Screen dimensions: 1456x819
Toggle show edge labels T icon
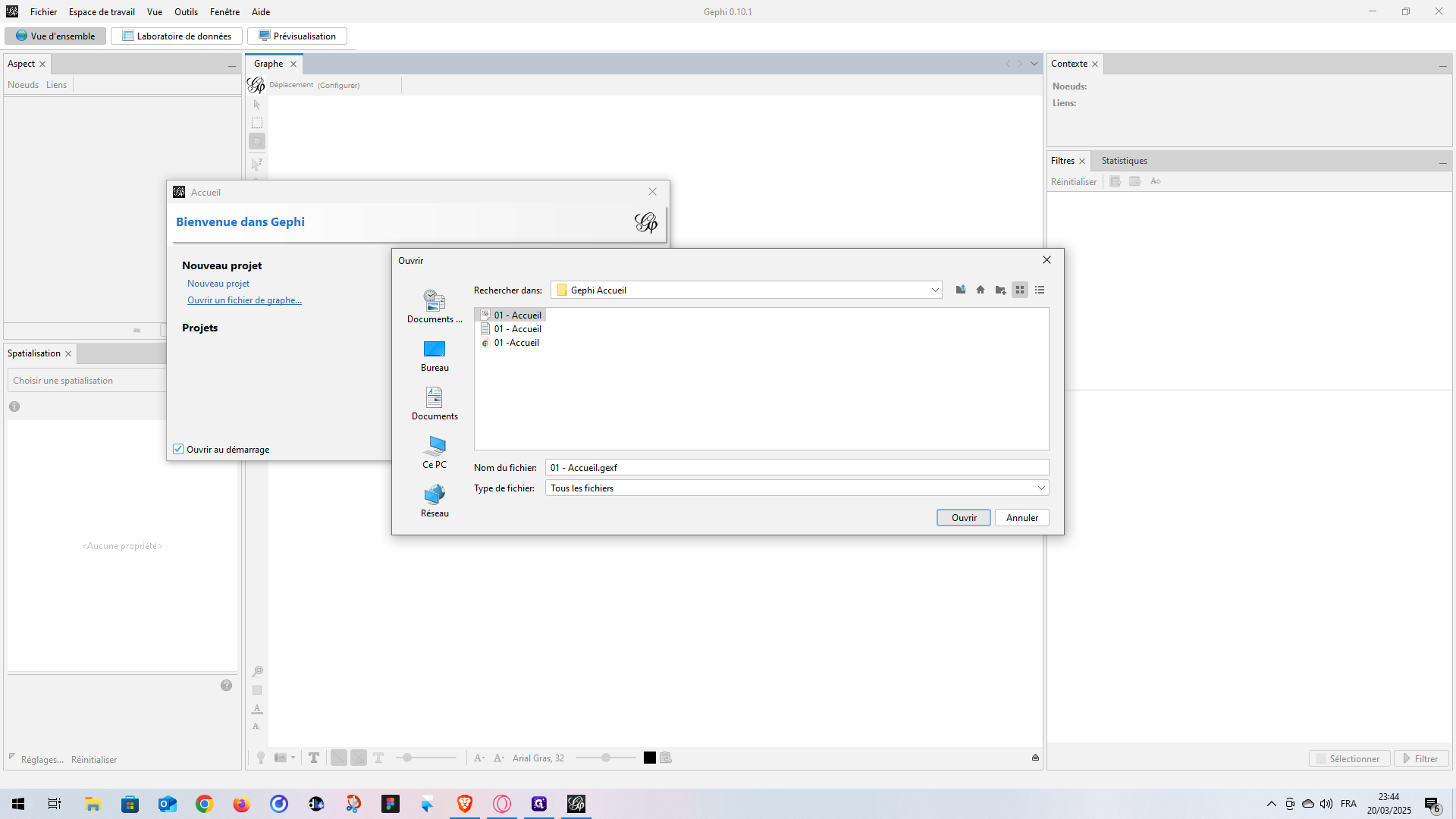coord(378,758)
